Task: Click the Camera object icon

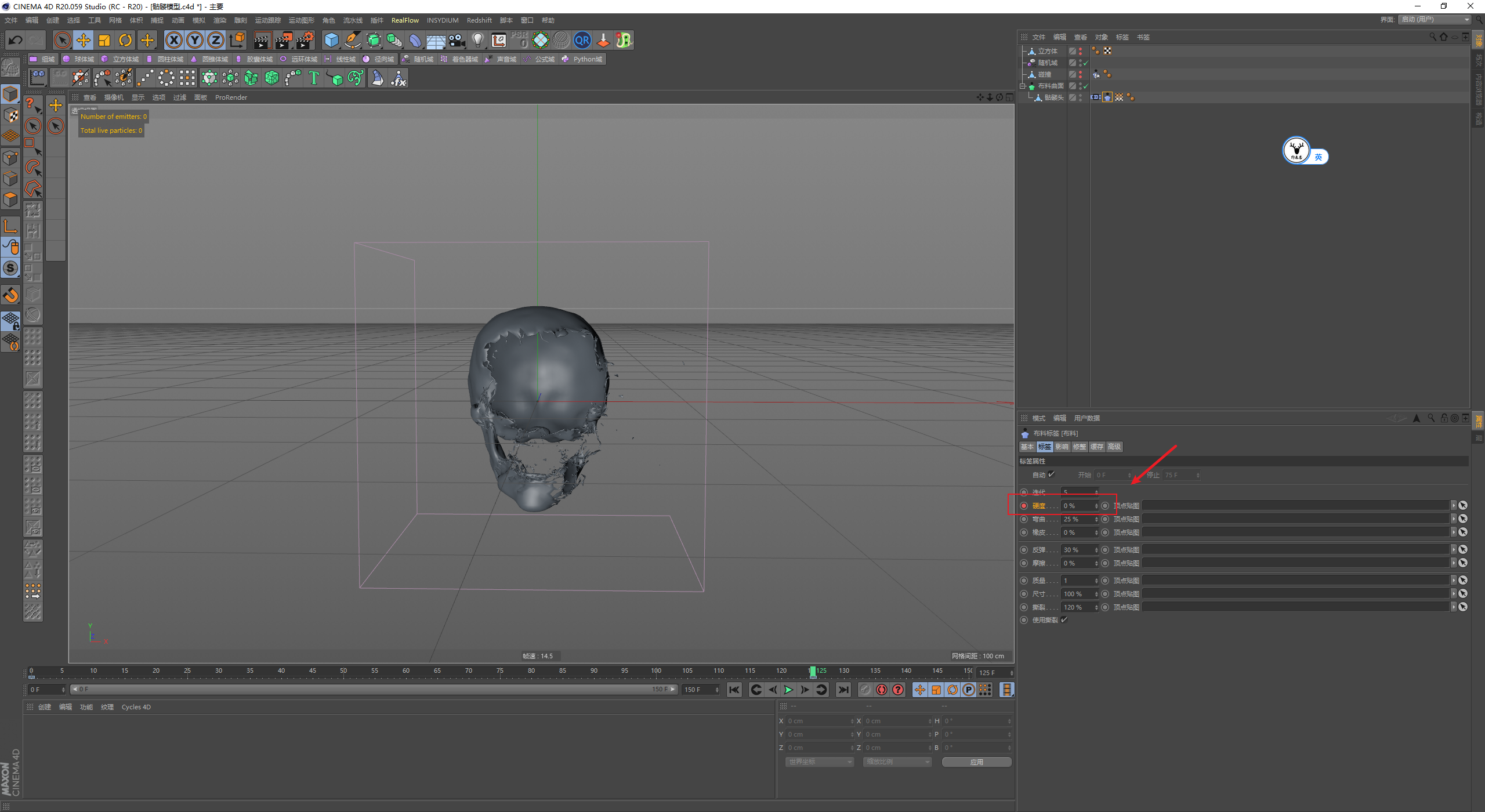Action: pyautogui.click(x=457, y=40)
